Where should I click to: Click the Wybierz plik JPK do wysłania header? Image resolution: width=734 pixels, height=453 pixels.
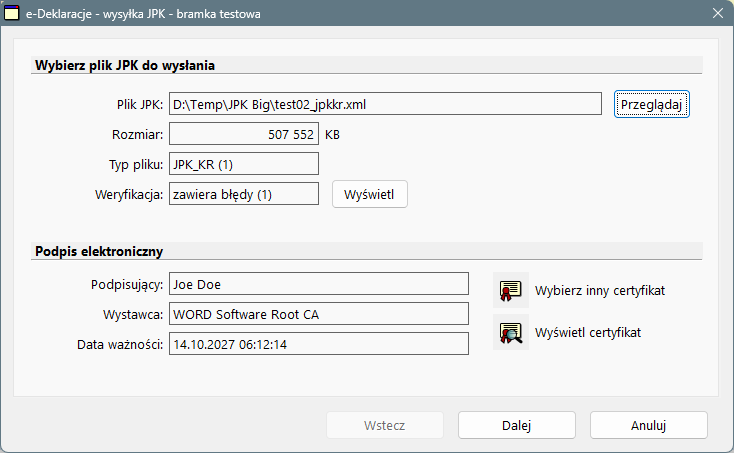(125, 66)
